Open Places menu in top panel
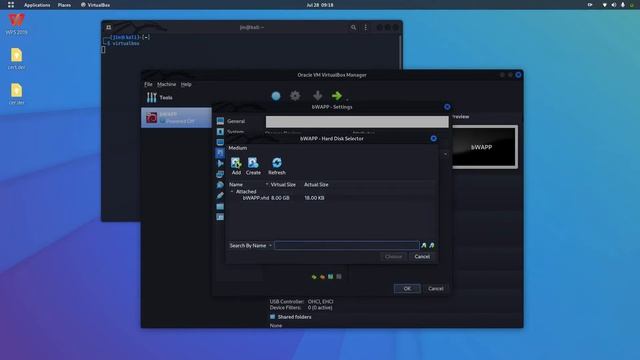This screenshot has width=640, height=360. [64, 5]
